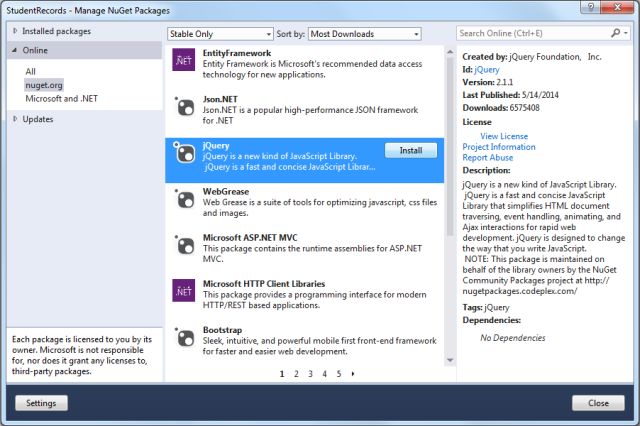Go to results page 4
The width and height of the screenshot is (640, 426).
coord(324,374)
